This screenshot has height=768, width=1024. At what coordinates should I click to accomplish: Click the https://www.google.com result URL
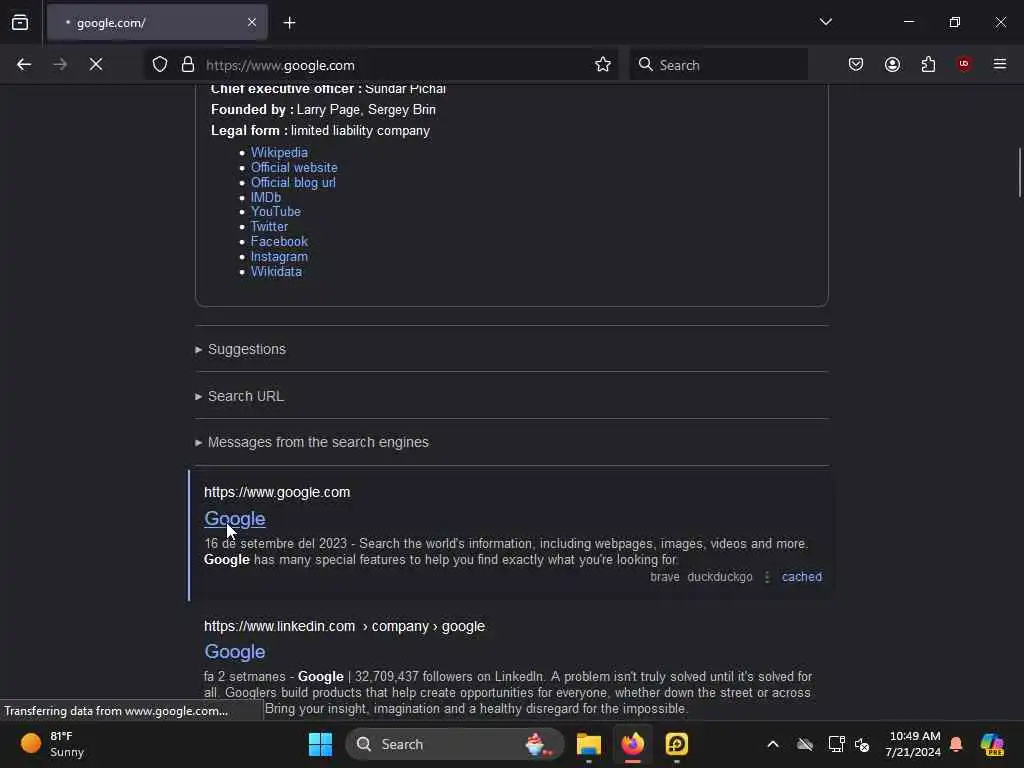pyautogui.click(x=277, y=492)
